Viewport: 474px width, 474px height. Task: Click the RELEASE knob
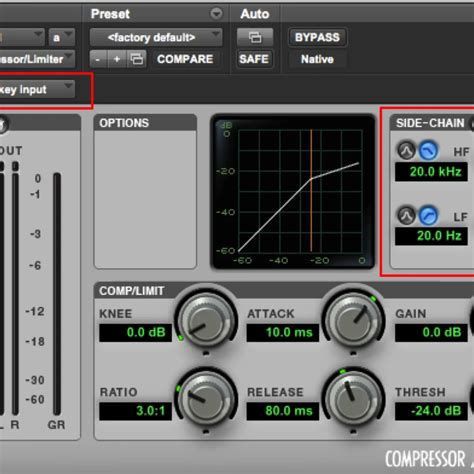(353, 399)
